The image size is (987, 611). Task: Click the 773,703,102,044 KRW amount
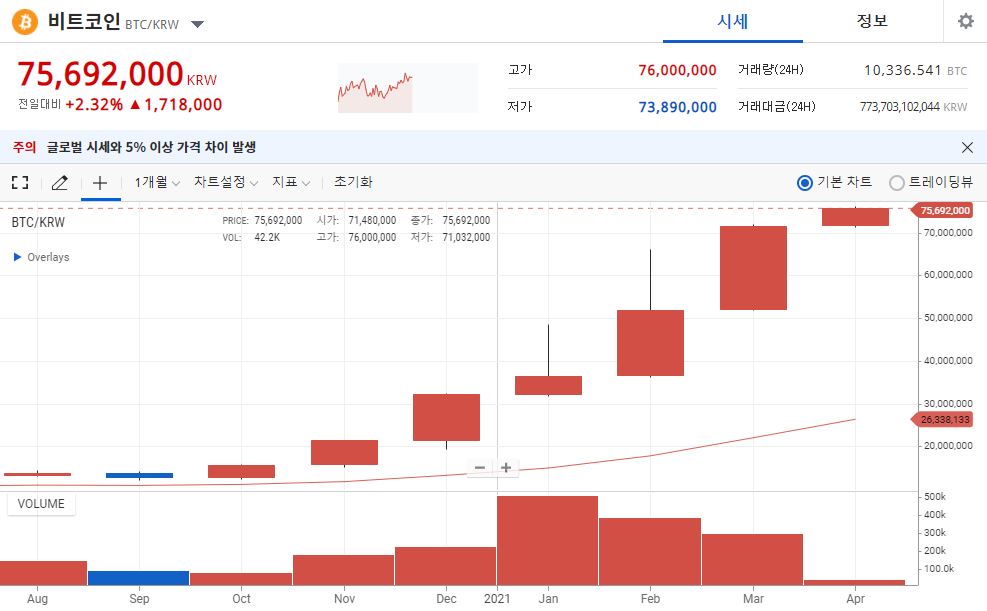(913, 107)
